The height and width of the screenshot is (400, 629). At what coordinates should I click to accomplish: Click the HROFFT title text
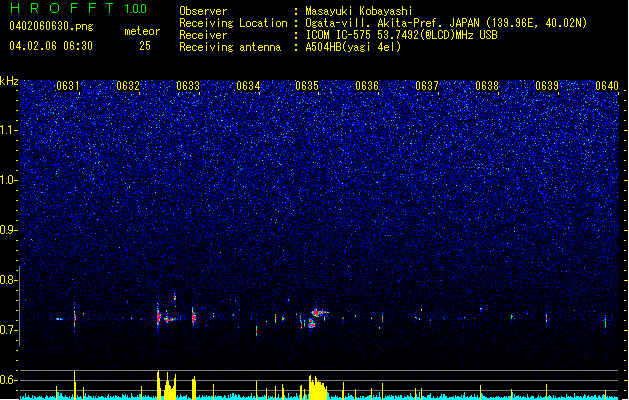click(x=62, y=8)
